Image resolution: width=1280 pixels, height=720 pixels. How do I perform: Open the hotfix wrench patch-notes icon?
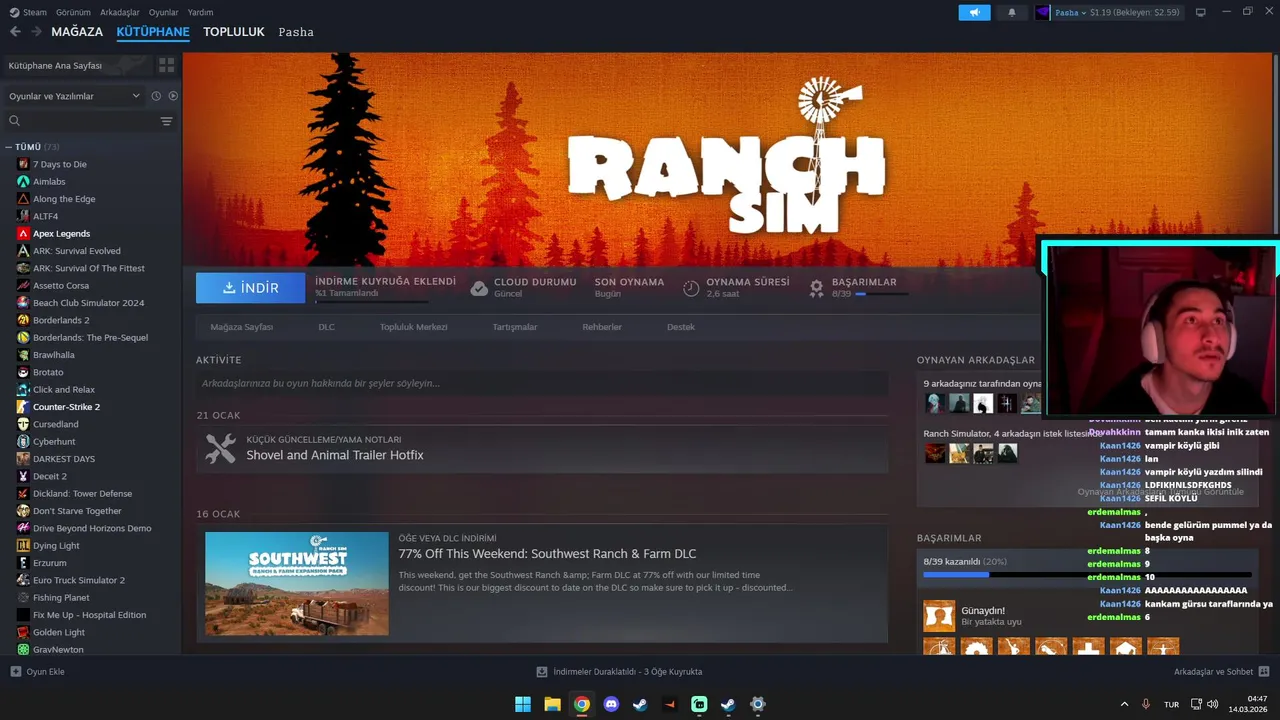220,448
